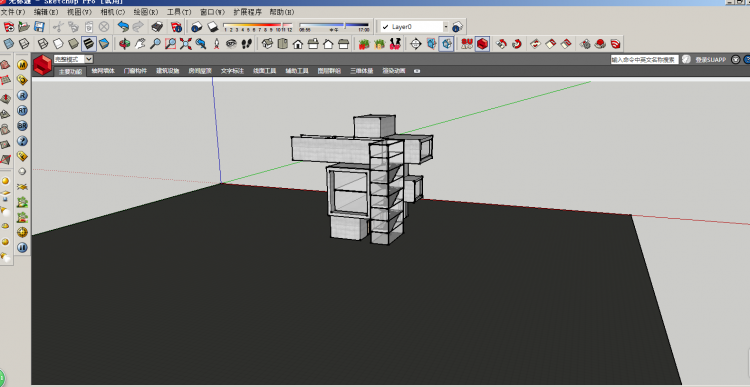The height and width of the screenshot is (387, 750).
Task: Switch to 三维体量 tab
Action: 362,71
